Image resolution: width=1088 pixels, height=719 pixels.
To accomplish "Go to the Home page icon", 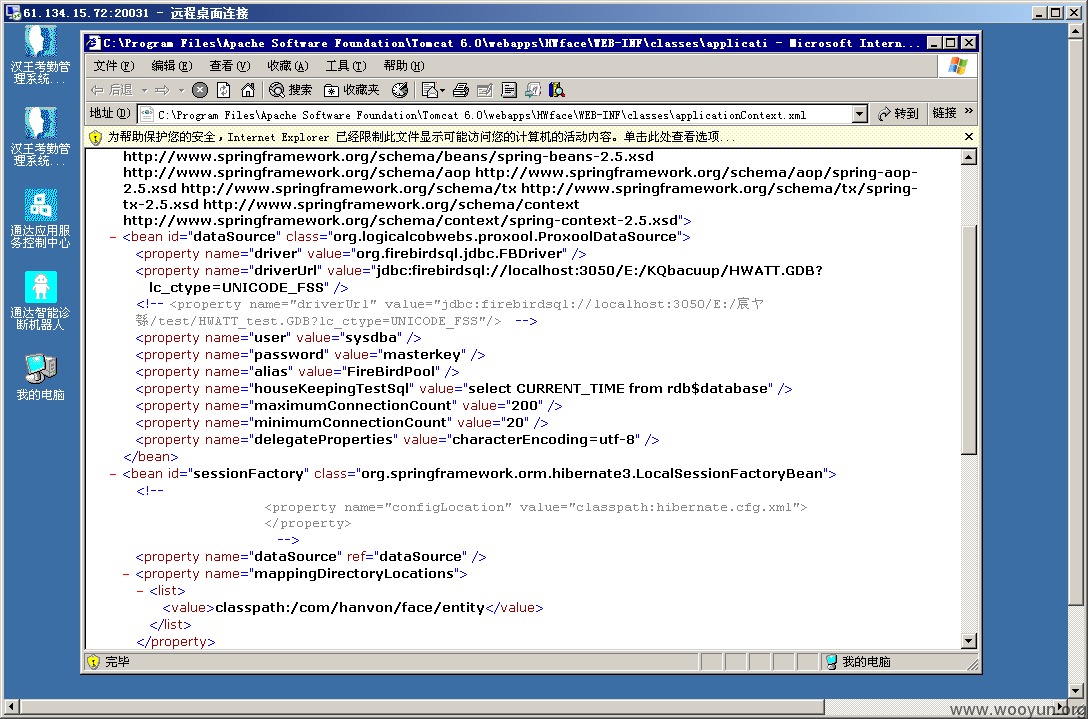I will click(x=248, y=90).
